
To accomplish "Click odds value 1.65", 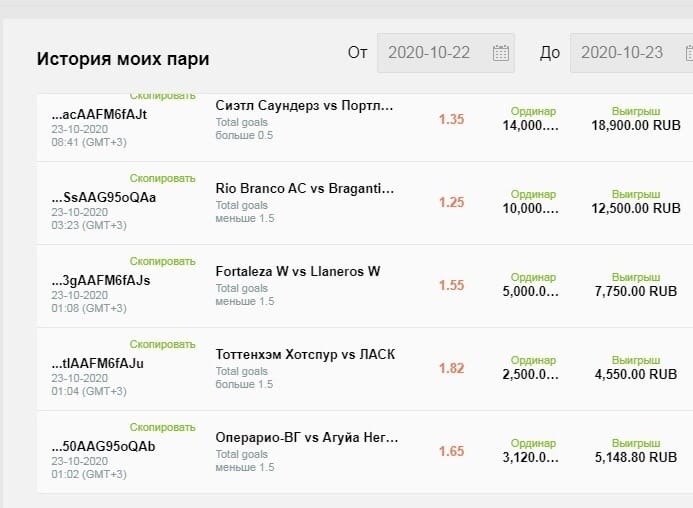I will click(451, 451).
